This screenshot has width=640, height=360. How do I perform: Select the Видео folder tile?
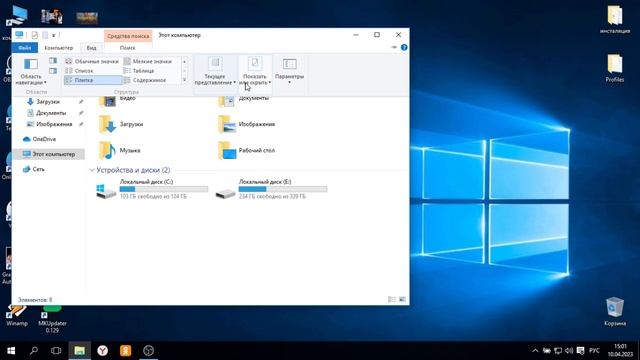pyautogui.click(x=118, y=100)
